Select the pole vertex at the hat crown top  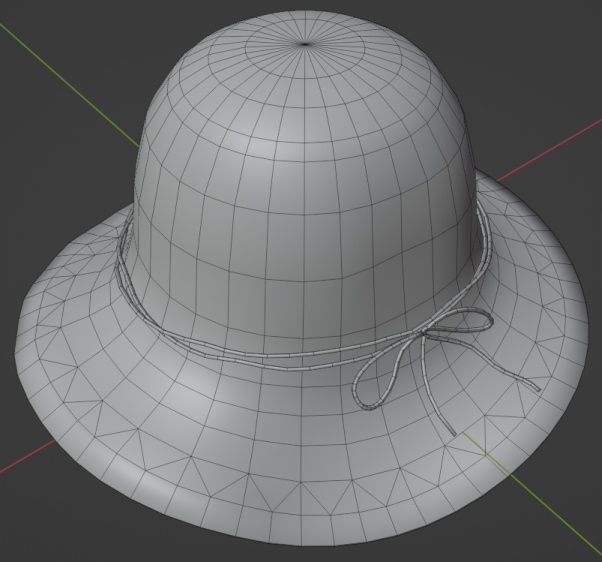[x=305, y=44]
